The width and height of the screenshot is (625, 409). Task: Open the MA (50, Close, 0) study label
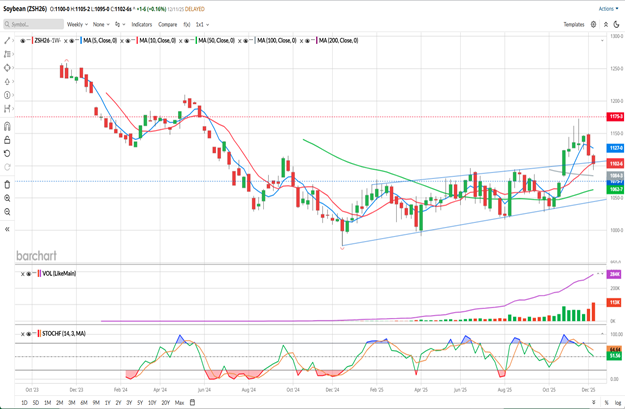tap(217, 41)
